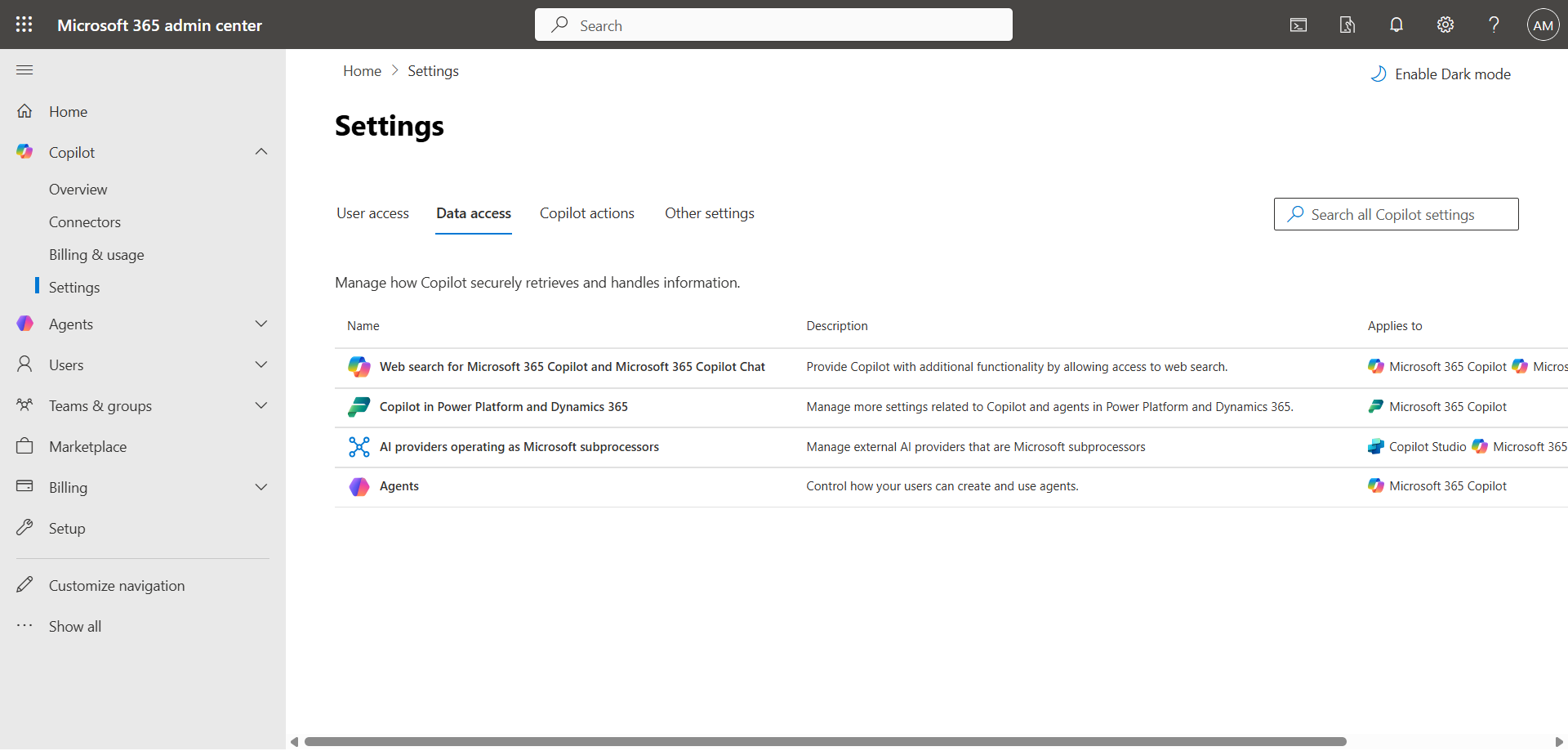The image size is (1568, 751).
Task: Click the document icon in header
Action: click(1347, 25)
